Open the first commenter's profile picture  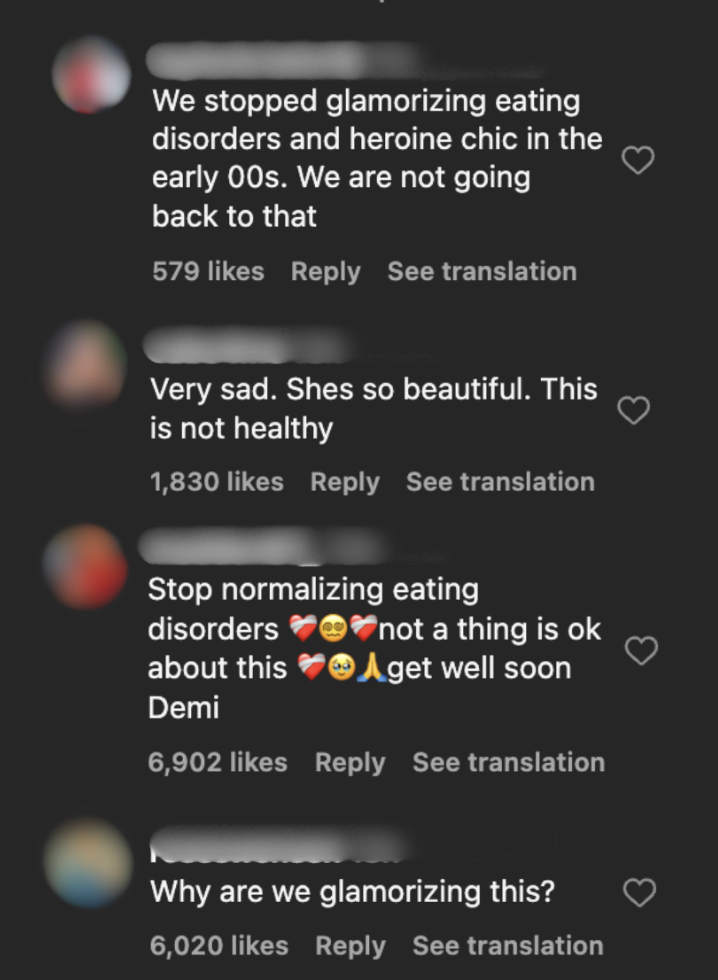pos(91,75)
